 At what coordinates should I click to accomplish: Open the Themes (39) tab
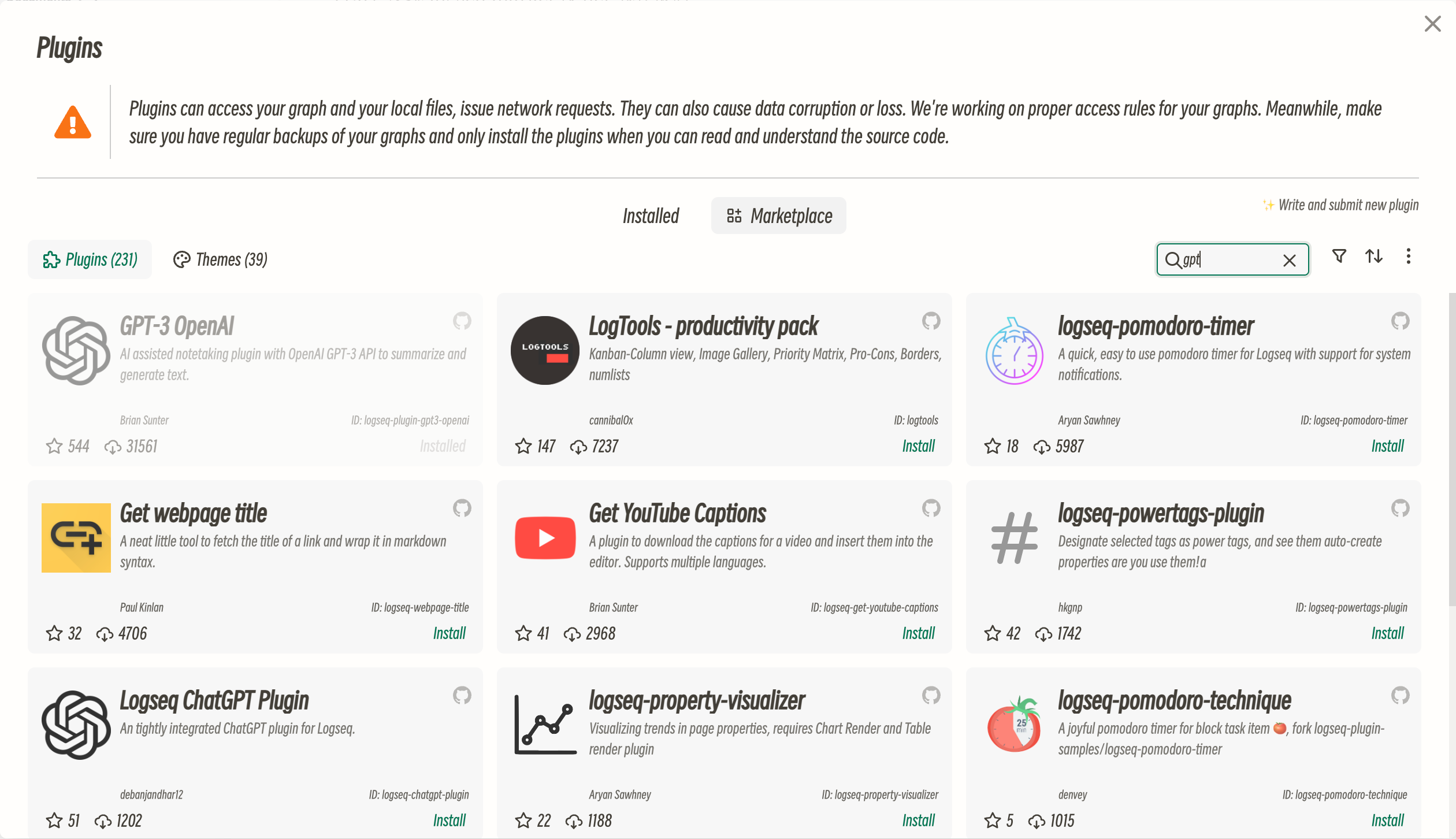coord(219,259)
